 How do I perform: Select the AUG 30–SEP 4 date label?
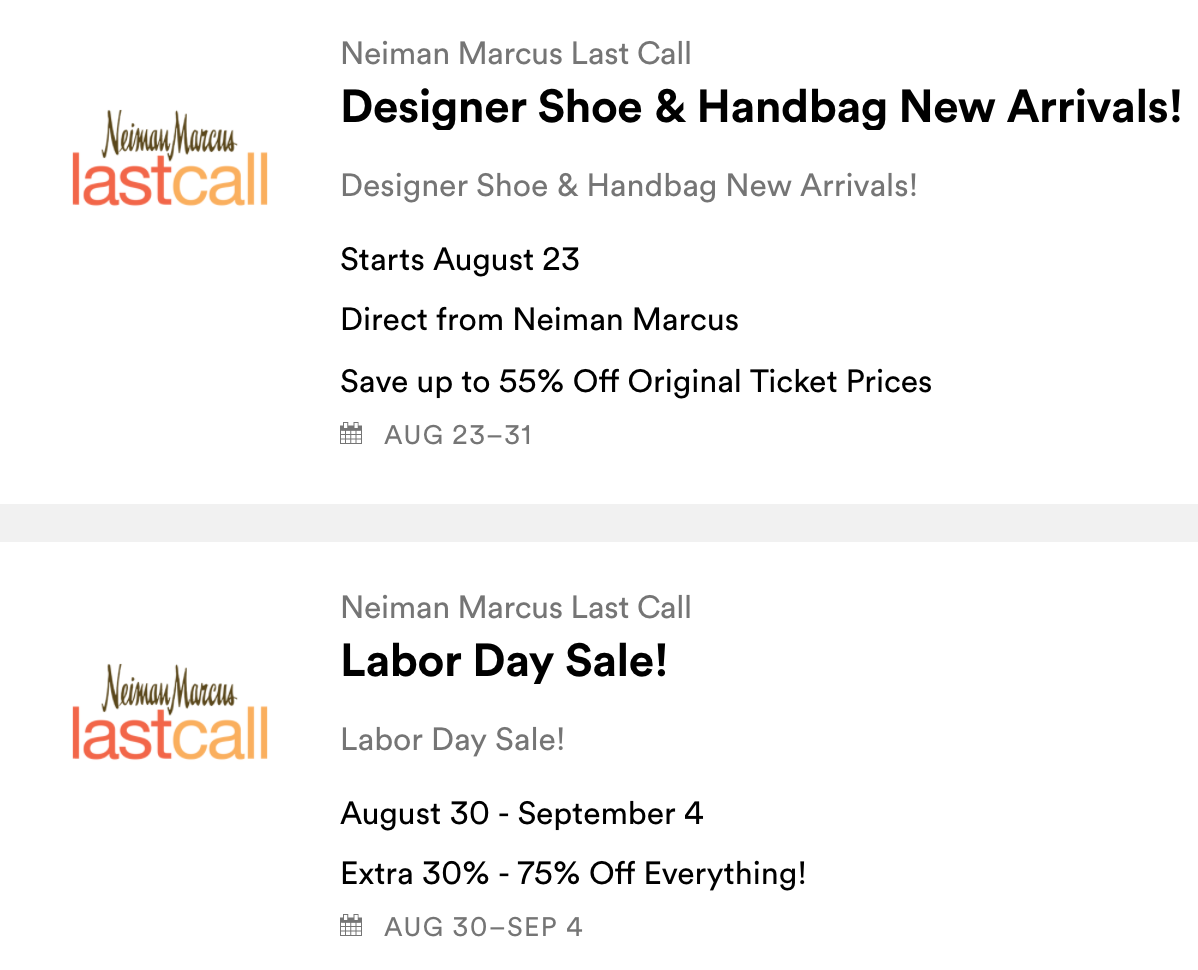click(483, 927)
